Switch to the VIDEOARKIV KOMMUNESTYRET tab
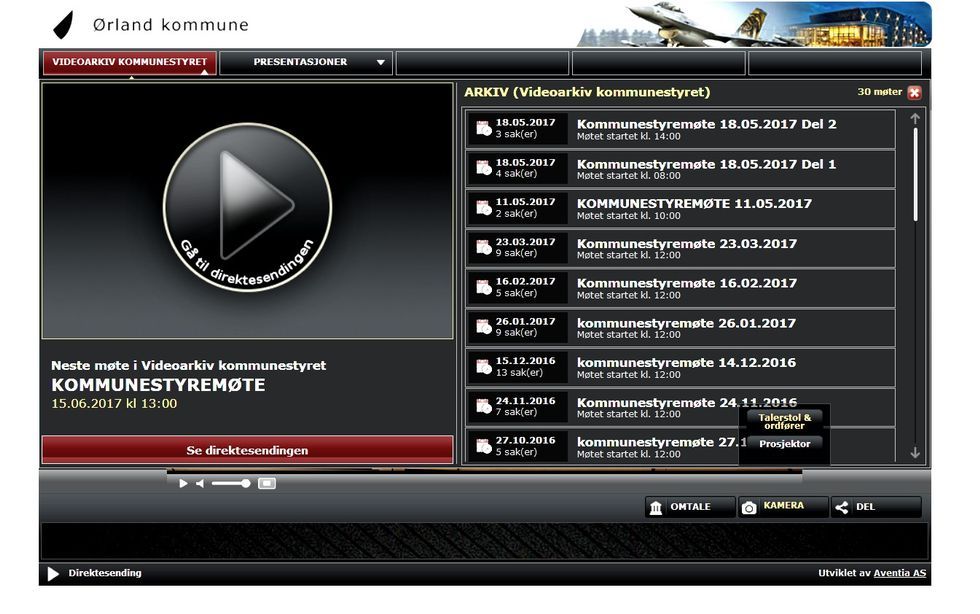 [x=130, y=63]
